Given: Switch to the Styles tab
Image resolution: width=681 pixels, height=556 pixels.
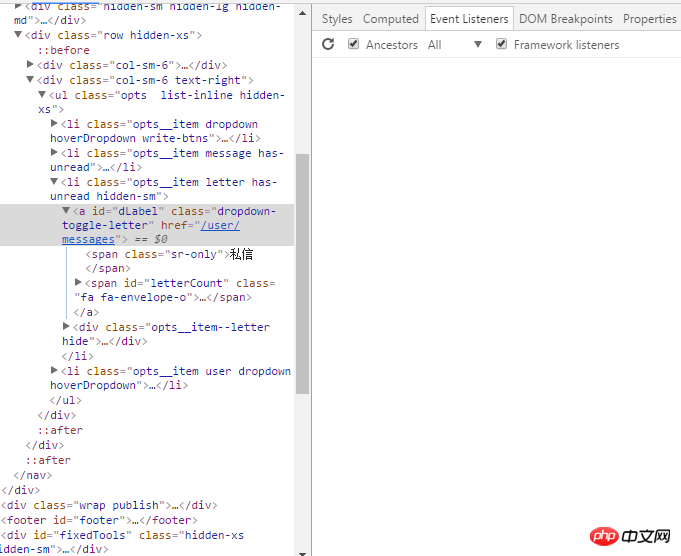Looking at the screenshot, I should (337, 19).
